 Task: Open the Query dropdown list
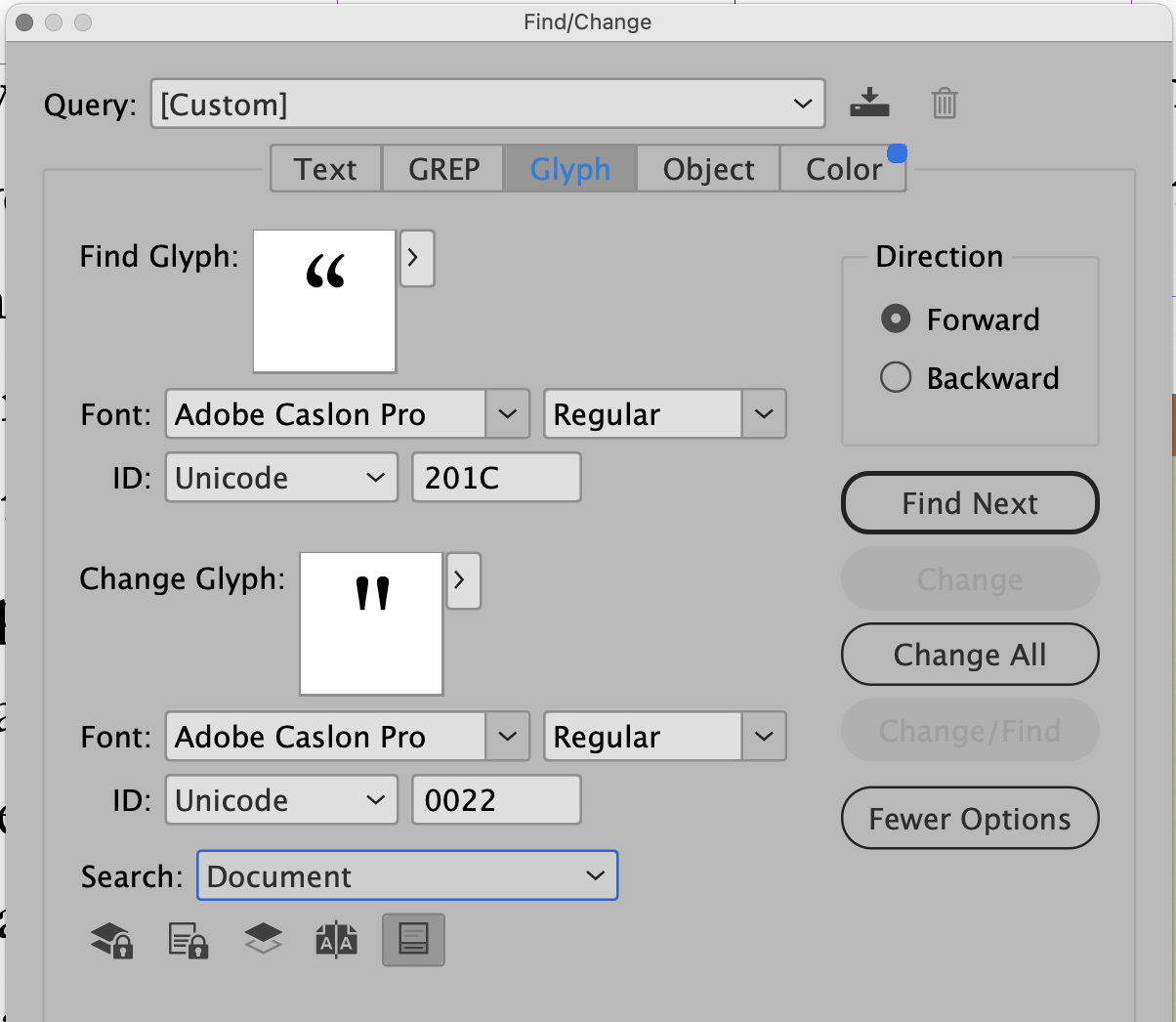803,103
